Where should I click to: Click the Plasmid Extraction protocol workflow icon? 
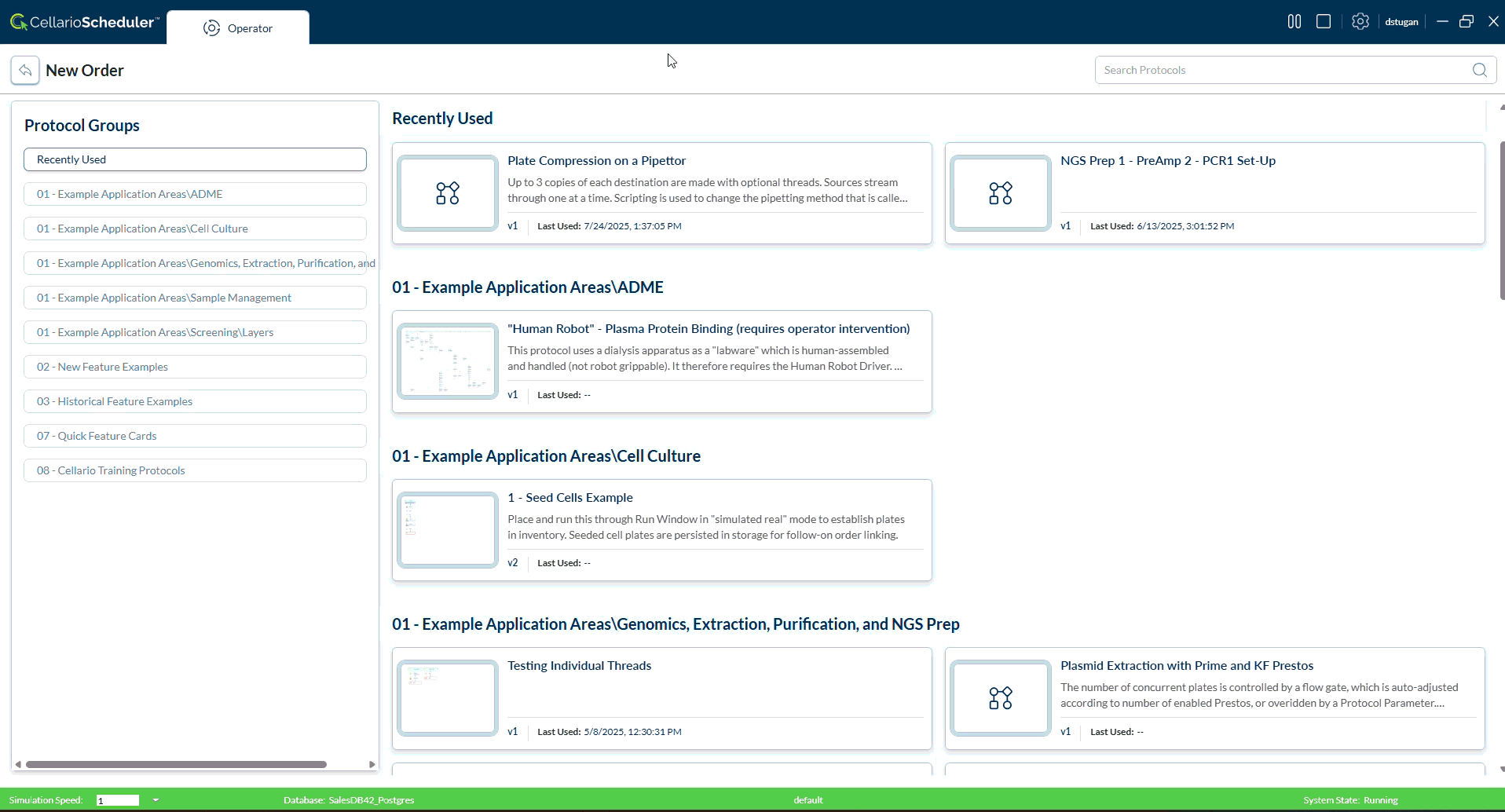[1000, 698]
